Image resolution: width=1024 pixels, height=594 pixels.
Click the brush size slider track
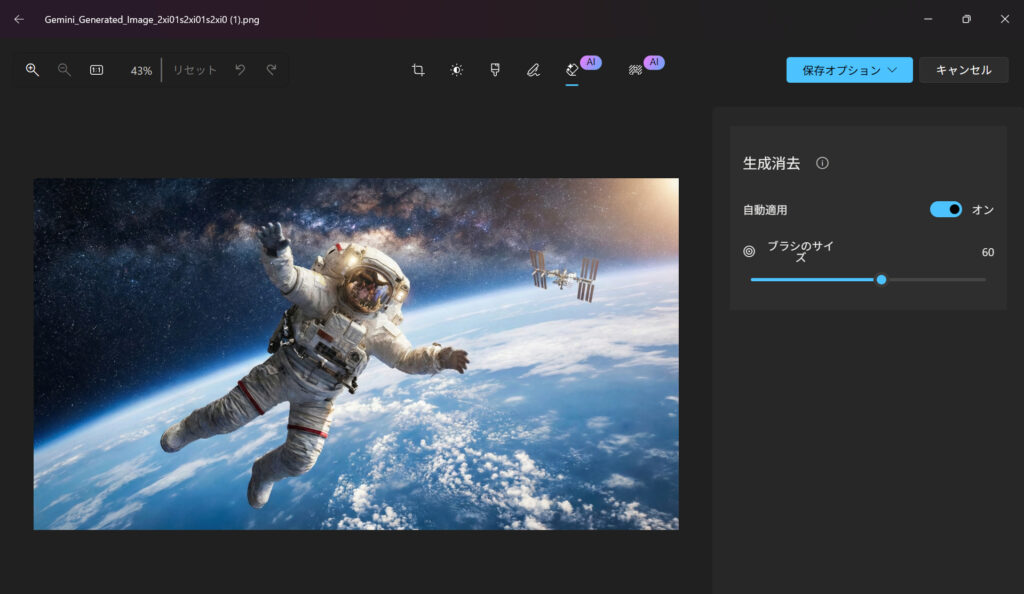tap(930, 280)
